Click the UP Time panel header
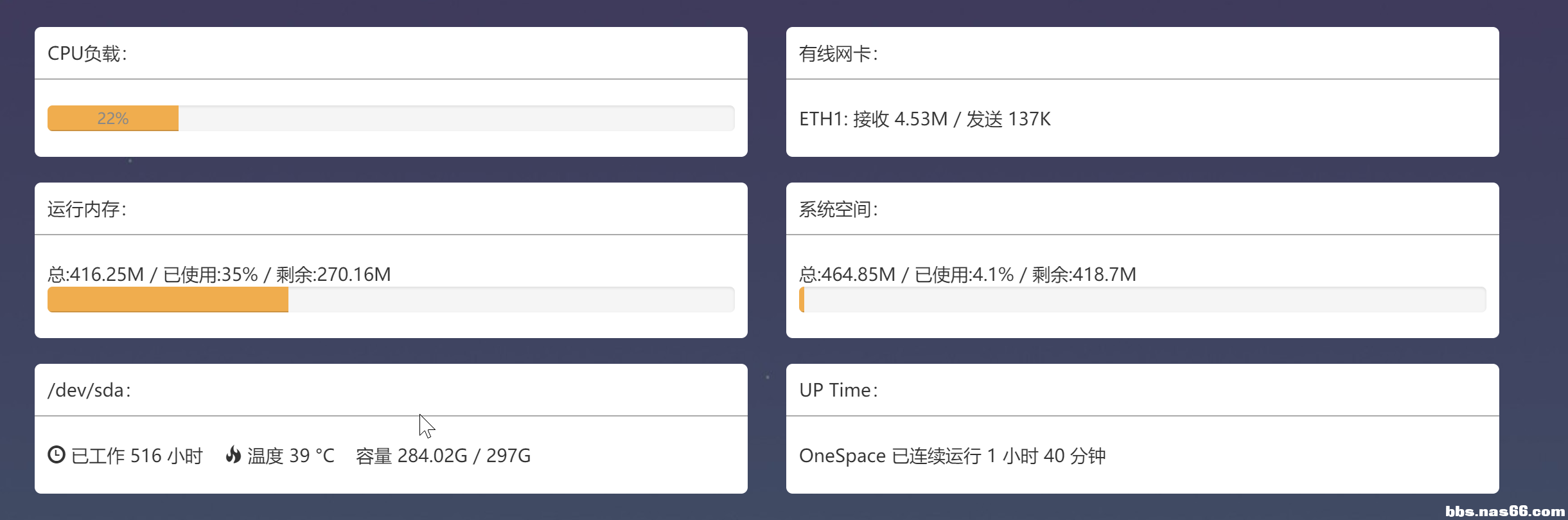1568x520 pixels. [x=838, y=390]
